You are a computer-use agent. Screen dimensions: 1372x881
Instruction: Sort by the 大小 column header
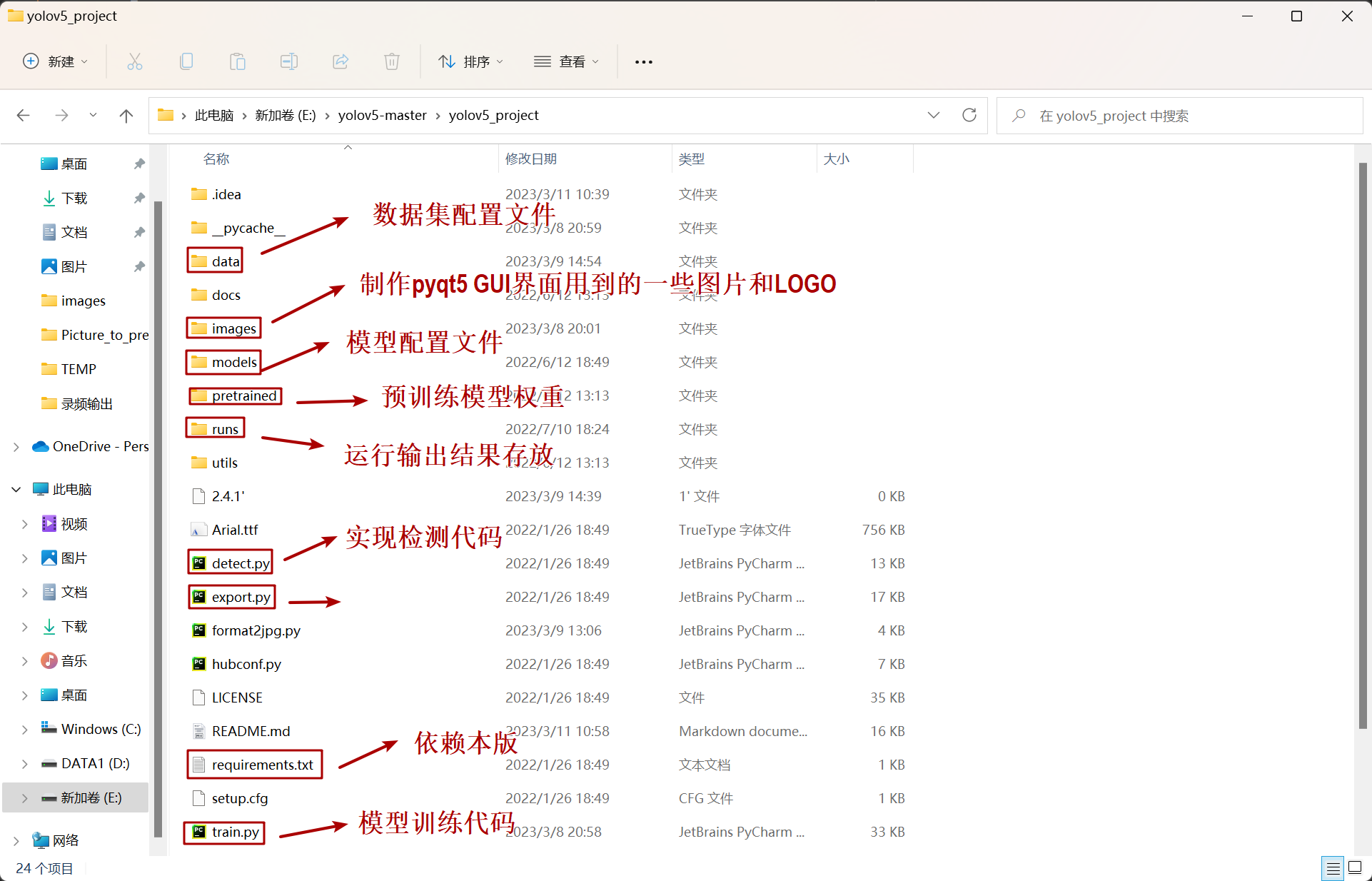[x=837, y=159]
